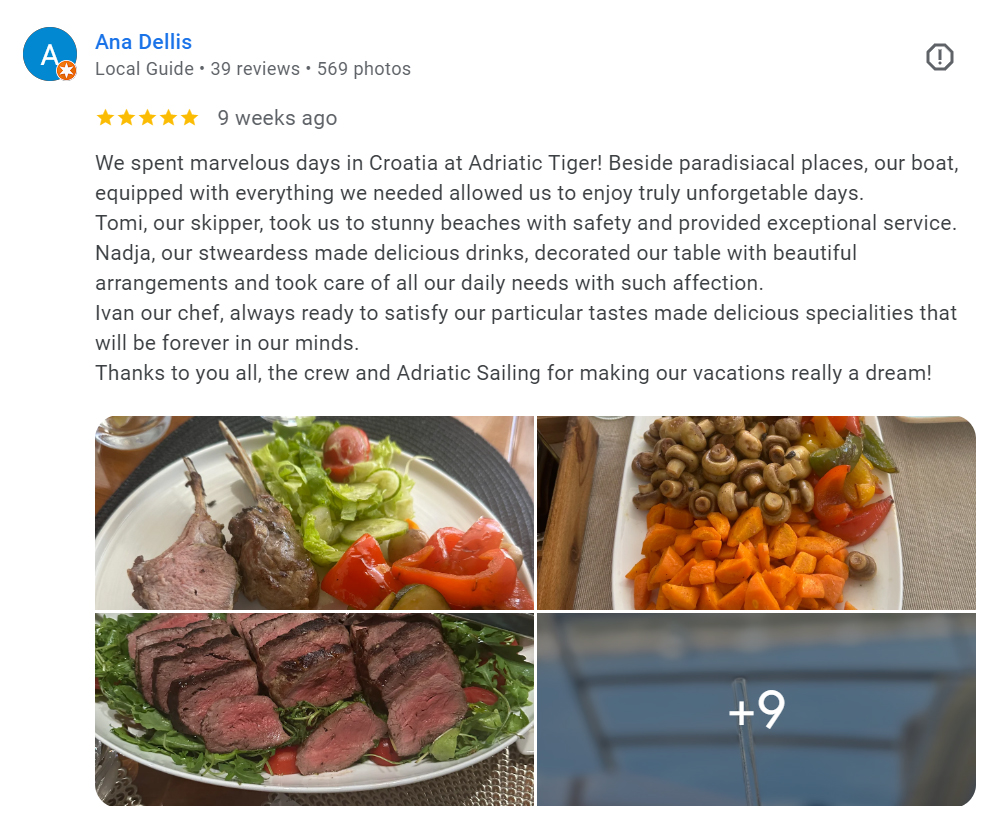1008x825 pixels.
Task: Click the fourth yellow rating star
Action: pyautogui.click(x=168, y=118)
